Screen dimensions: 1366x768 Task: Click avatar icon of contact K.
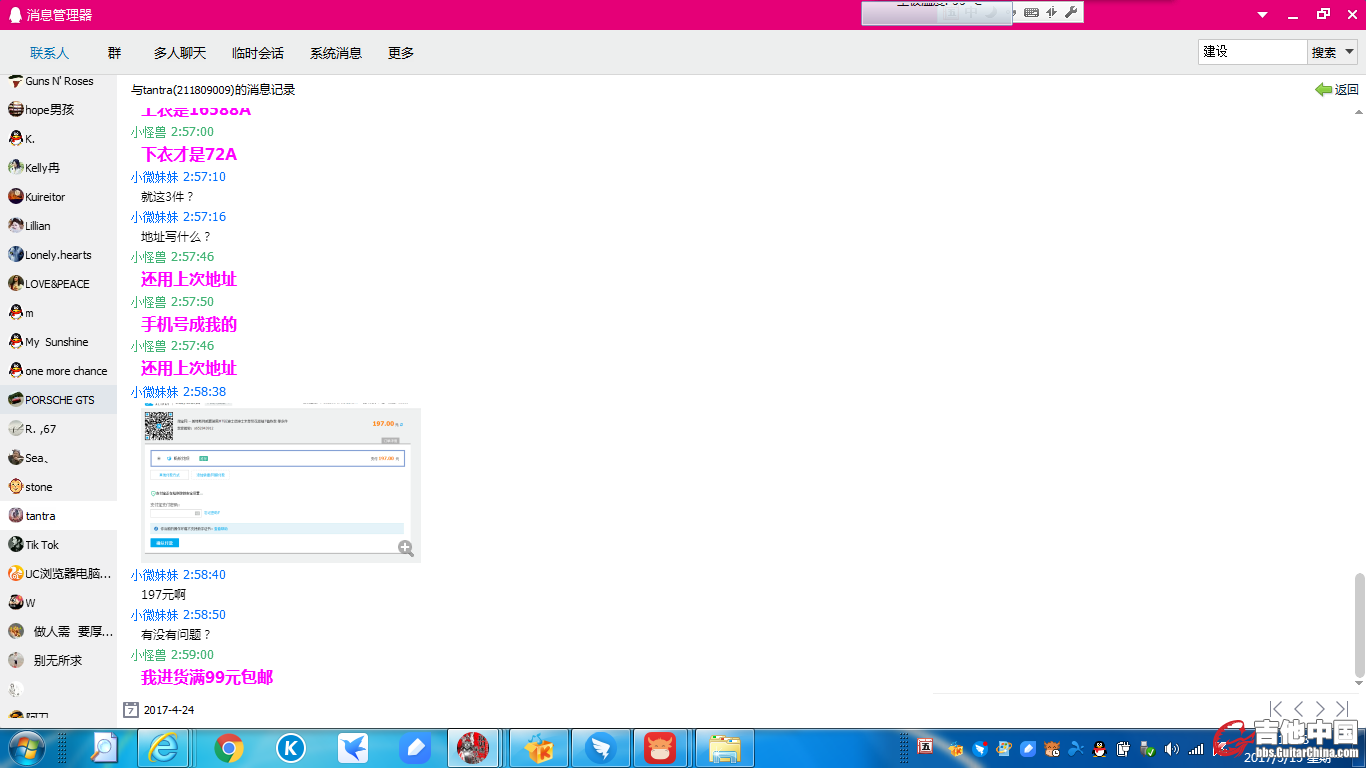coord(16,139)
